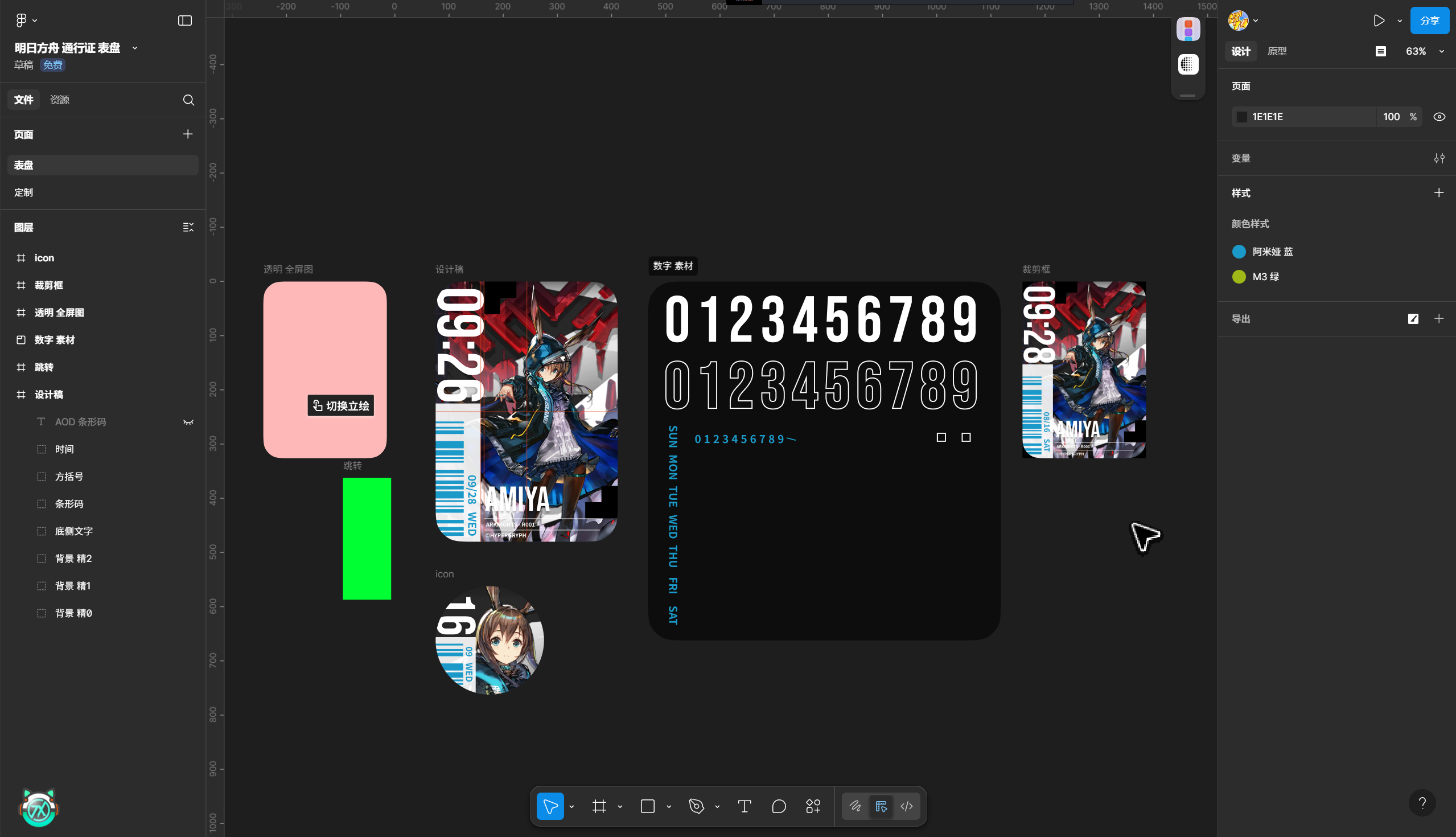Select the Pen tool
This screenshot has width=1456, height=837.
(696, 806)
